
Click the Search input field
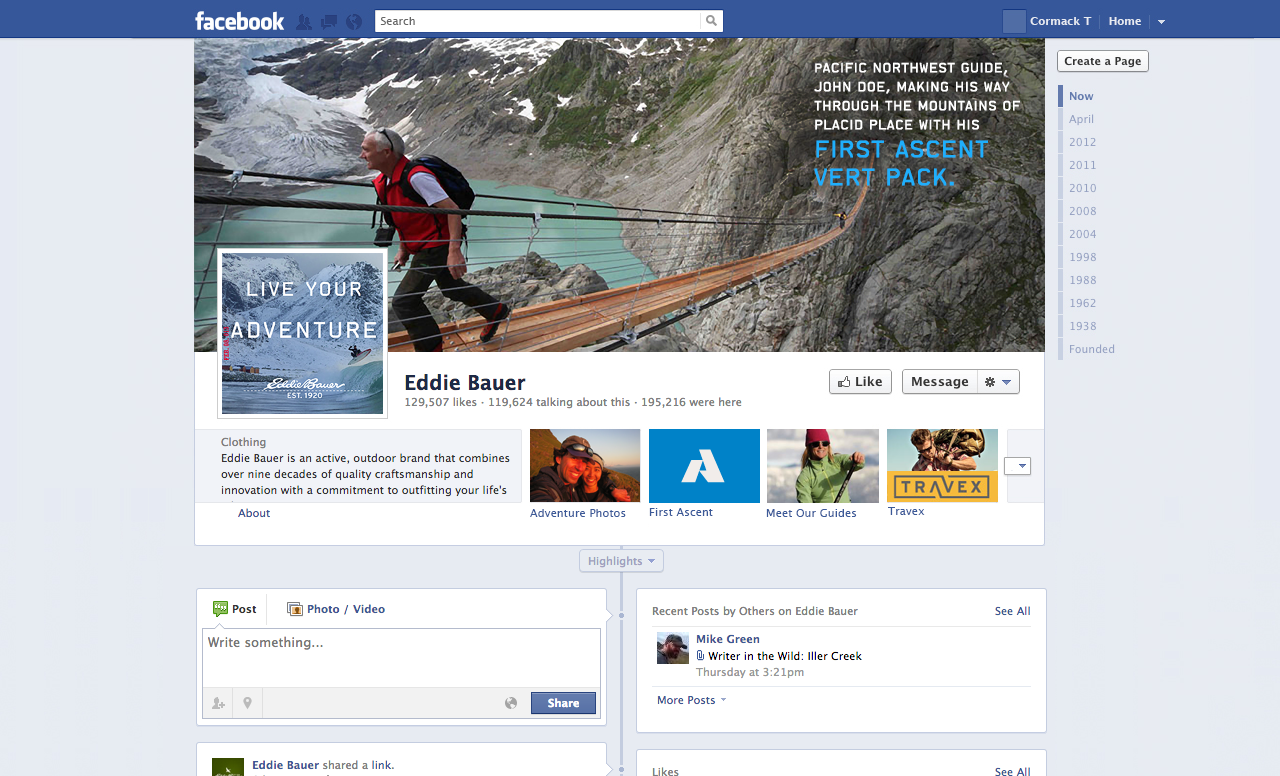tap(538, 21)
